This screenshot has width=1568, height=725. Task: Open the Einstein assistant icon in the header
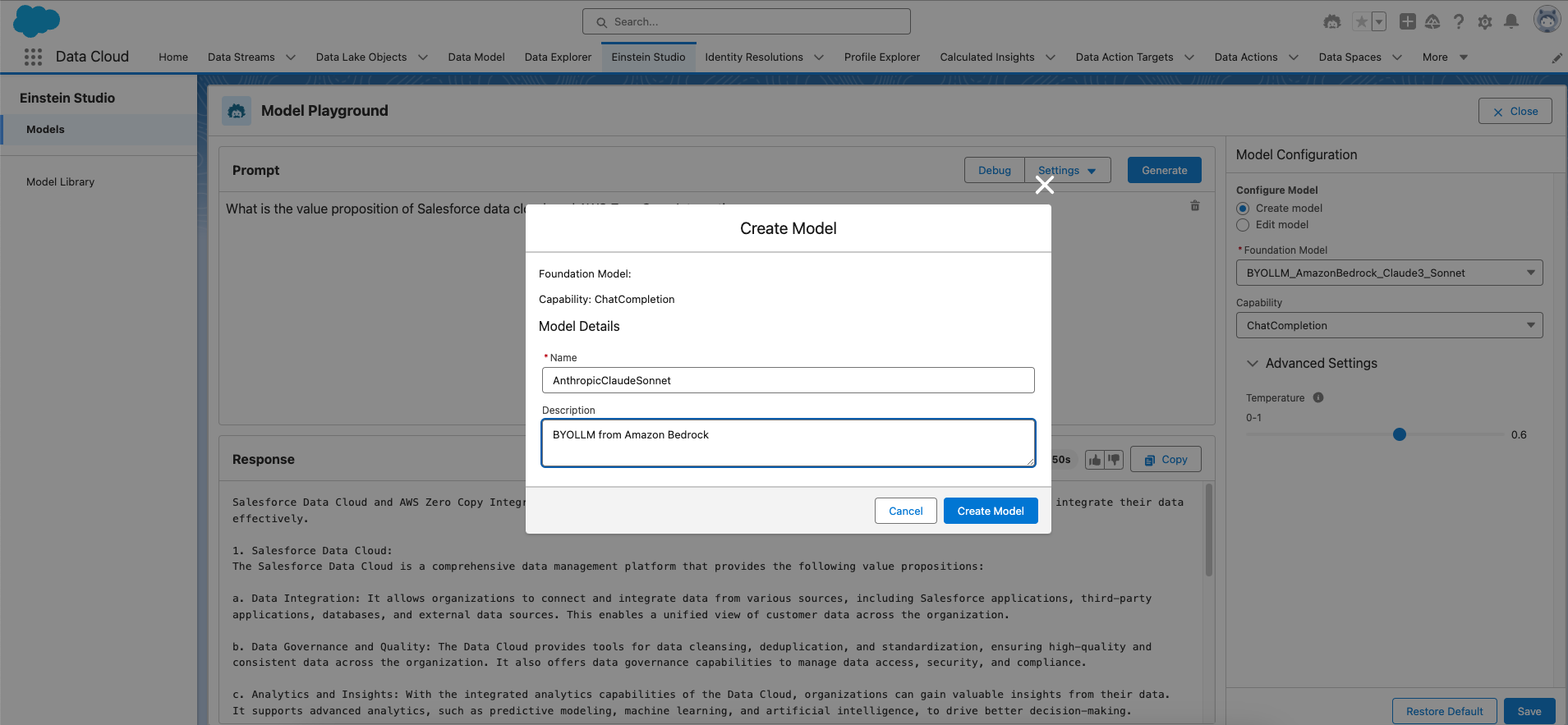pos(1332,22)
